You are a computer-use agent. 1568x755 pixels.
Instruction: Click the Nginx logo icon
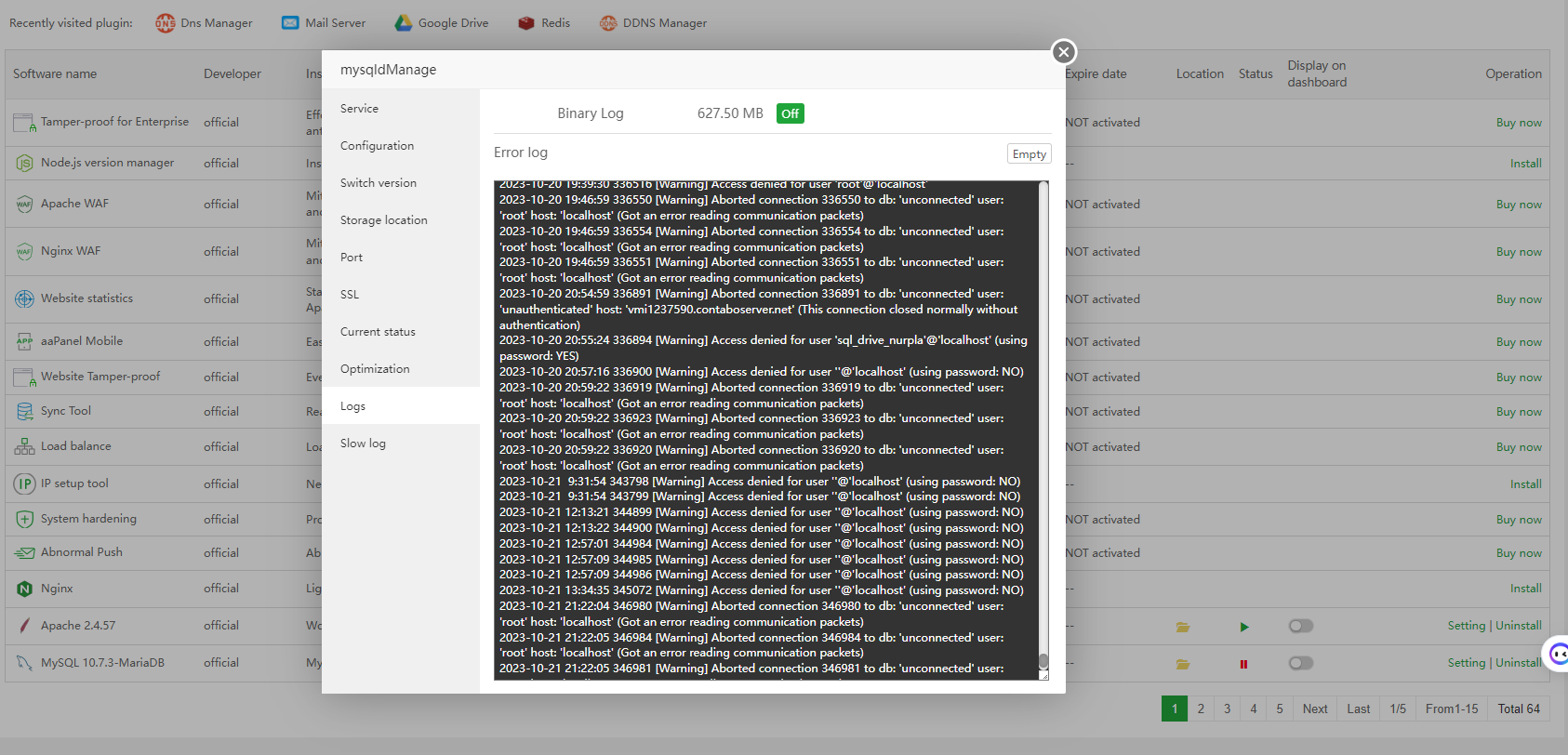[24, 589]
